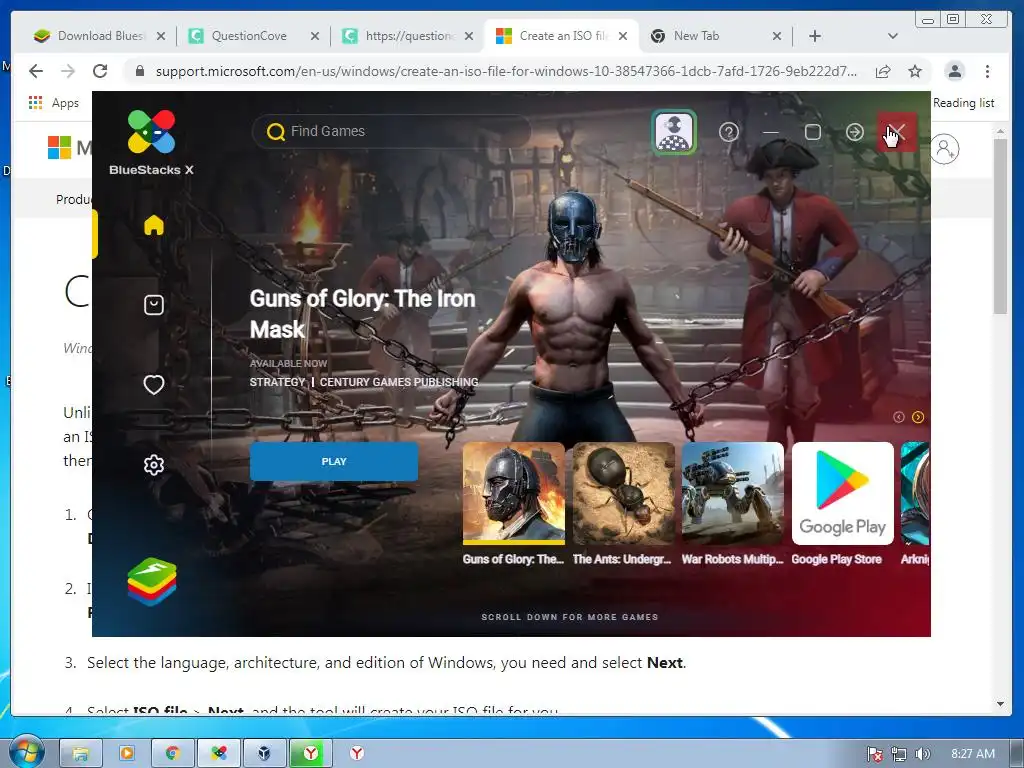Select Guns of Glory game thumbnail
1024x768 pixels.
pos(514,493)
